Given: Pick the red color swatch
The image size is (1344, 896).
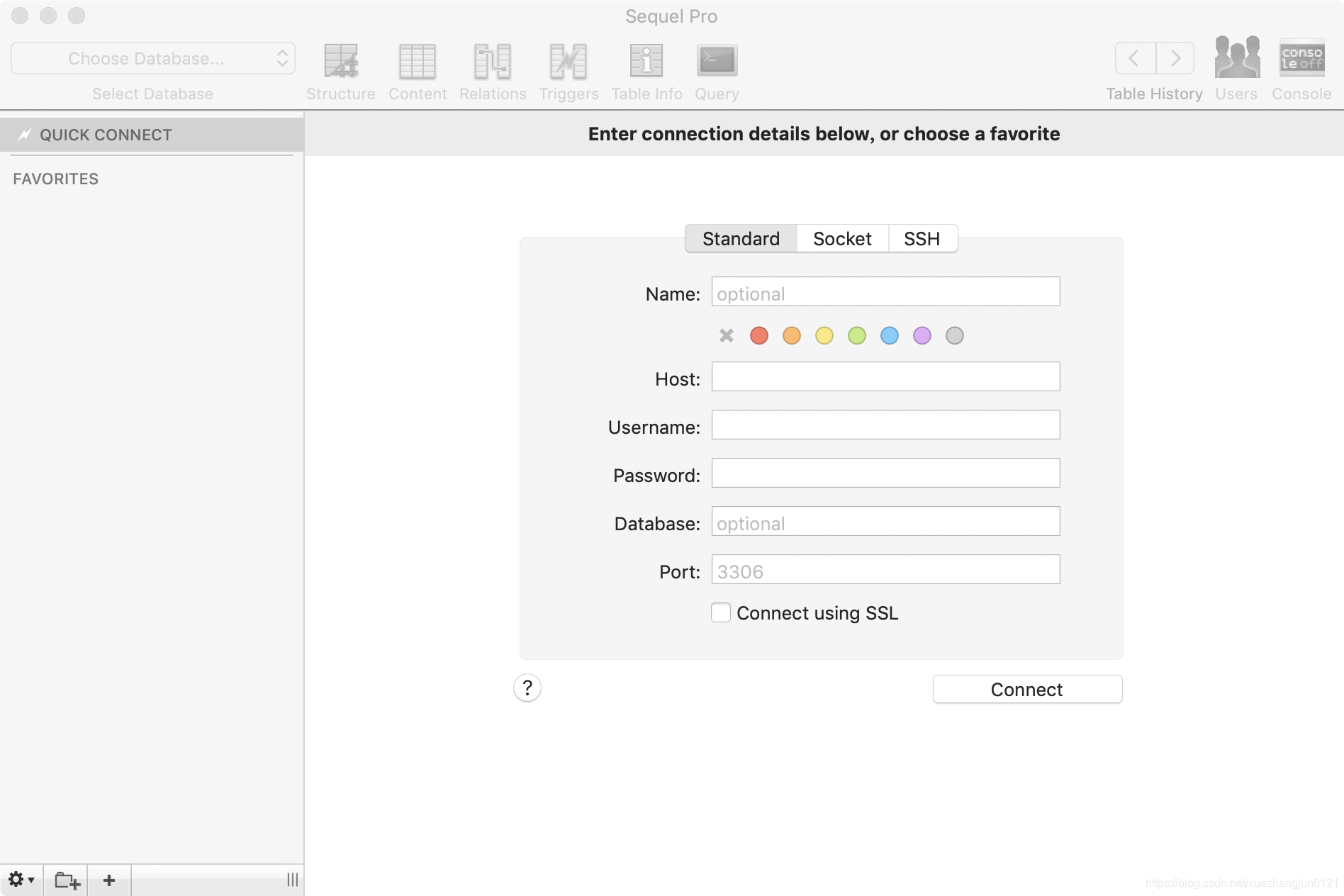Looking at the screenshot, I should tap(759, 335).
